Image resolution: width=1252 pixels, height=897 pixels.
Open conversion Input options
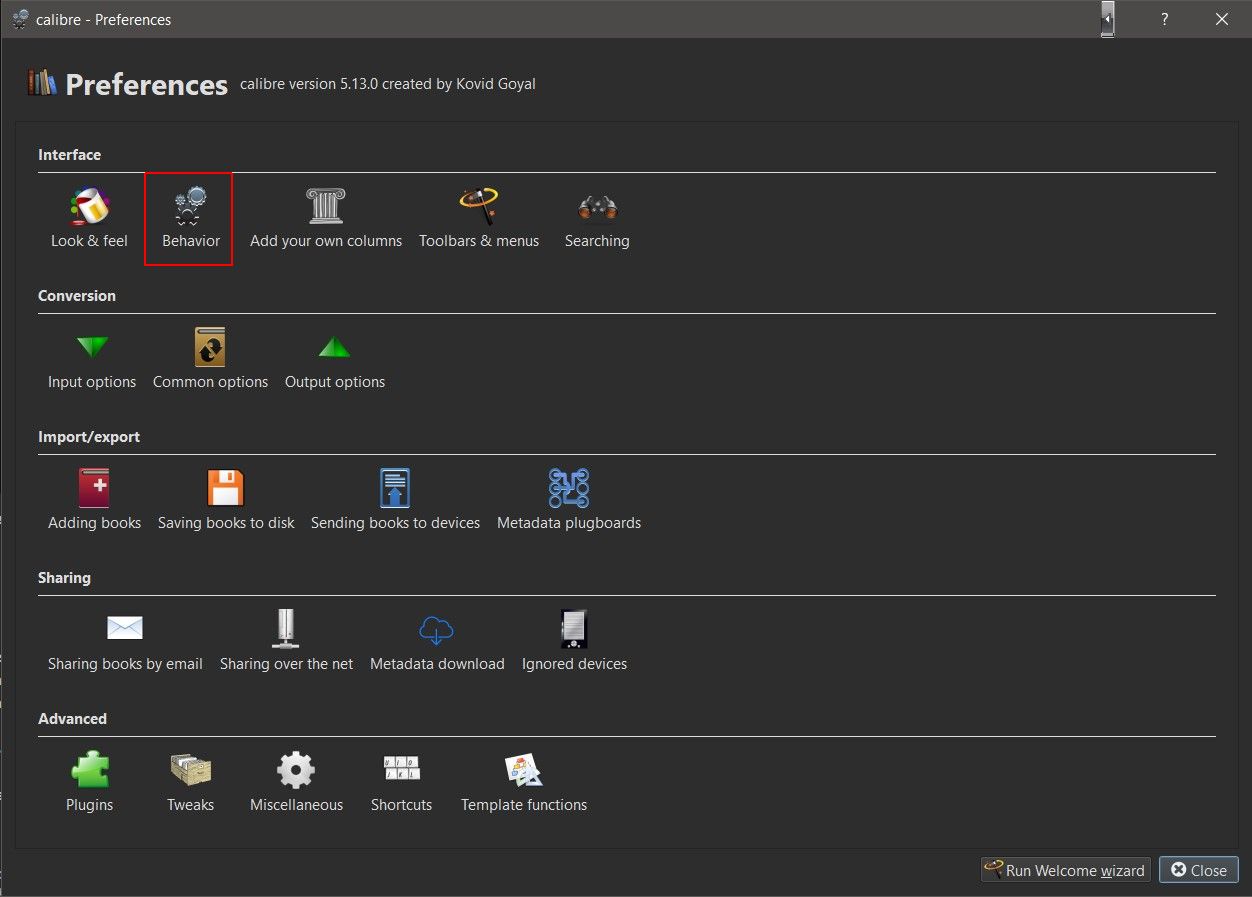92,360
